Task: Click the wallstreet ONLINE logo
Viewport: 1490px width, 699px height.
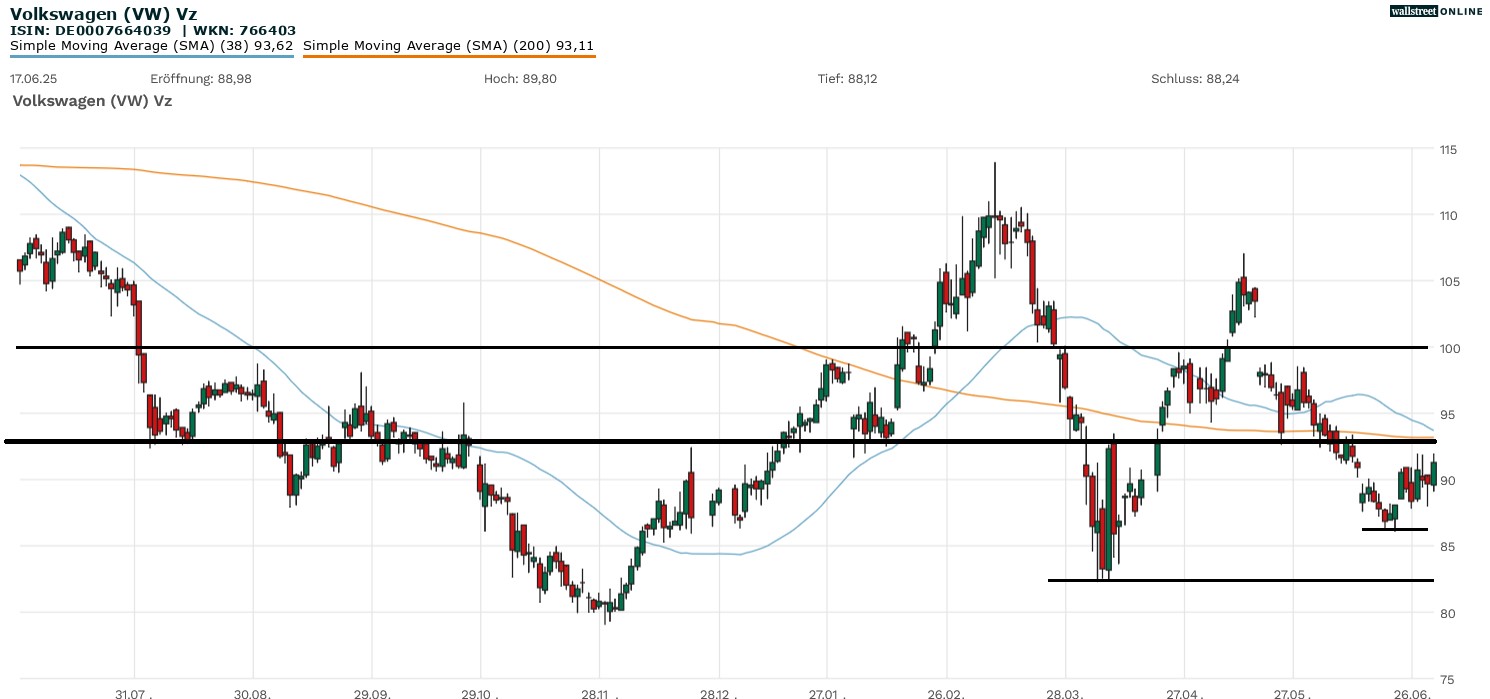Action: (x=1436, y=11)
